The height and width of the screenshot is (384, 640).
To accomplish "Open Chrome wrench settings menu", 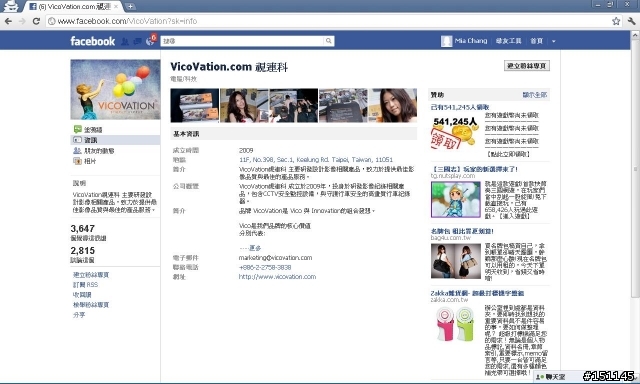I will click(x=631, y=21).
